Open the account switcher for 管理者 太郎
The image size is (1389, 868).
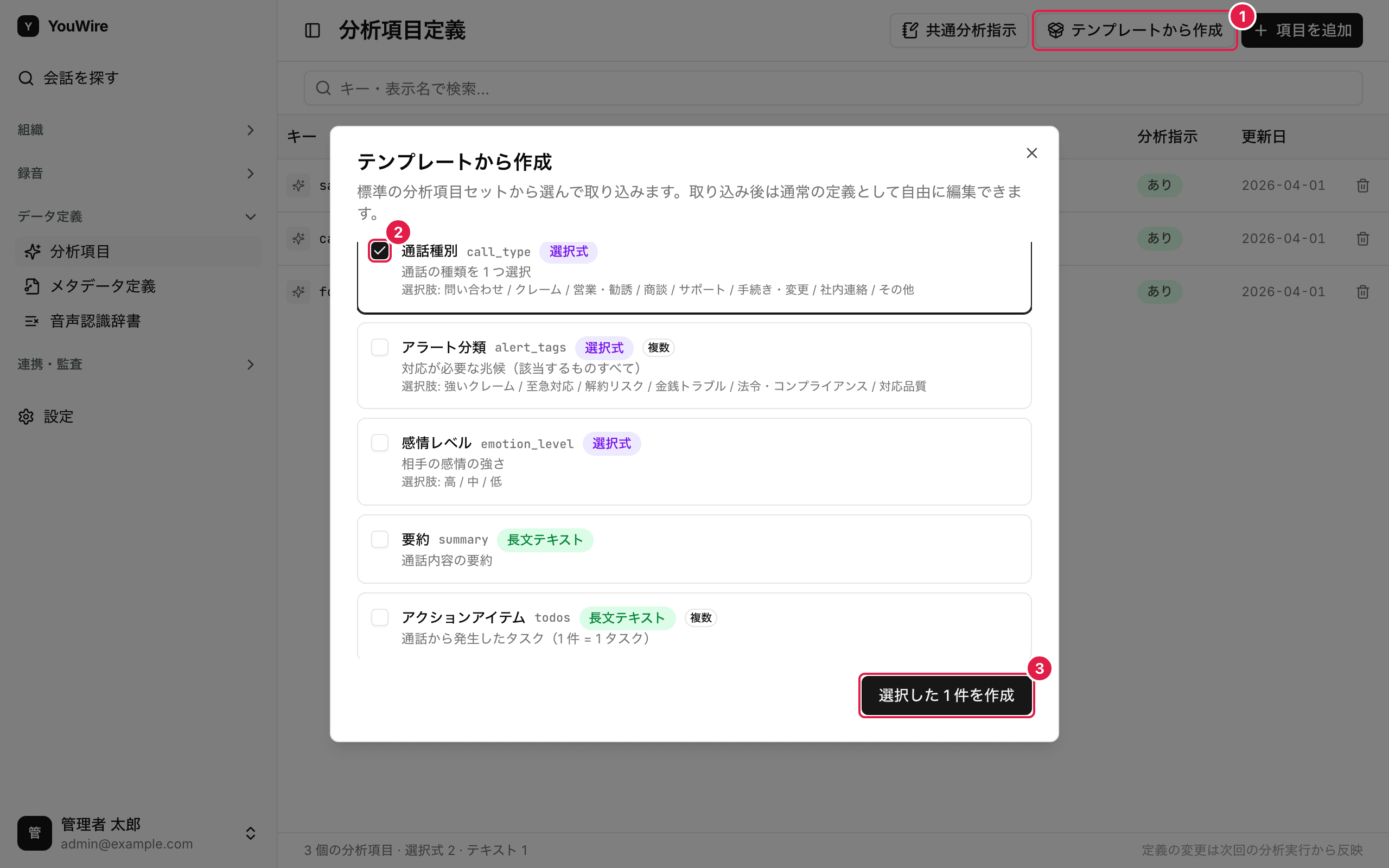[x=250, y=833]
